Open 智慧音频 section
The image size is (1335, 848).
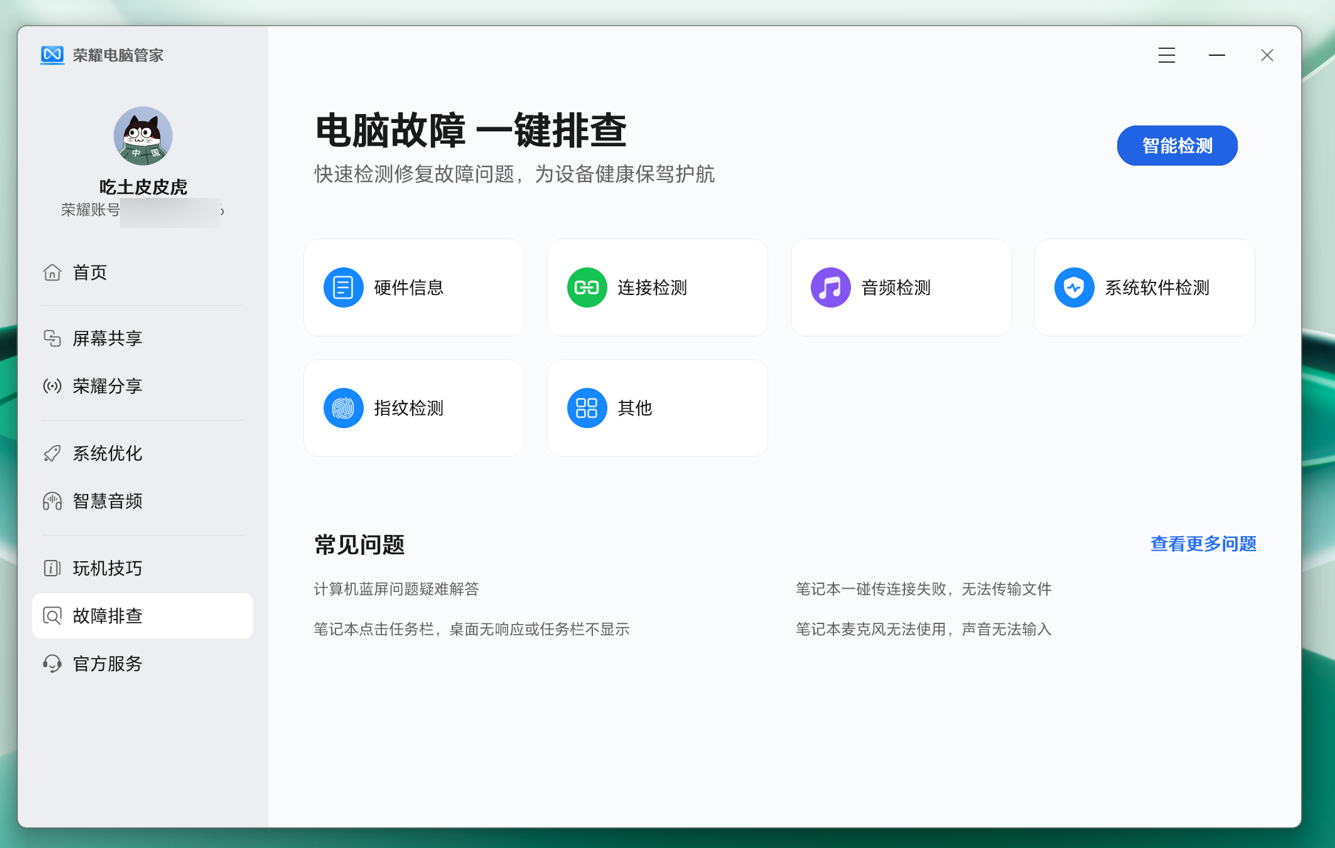(x=107, y=501)
